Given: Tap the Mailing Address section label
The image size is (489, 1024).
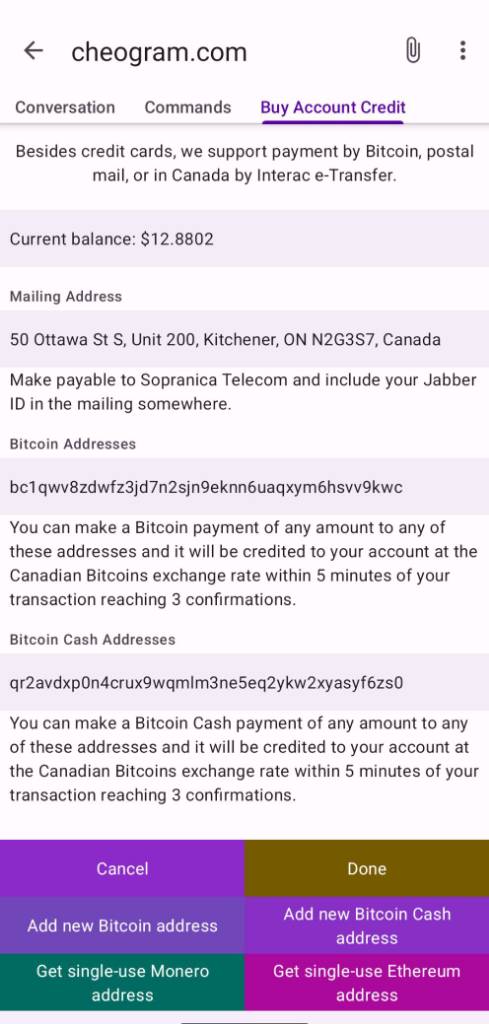Looking at the screenshot, I should tap(65, 296).
